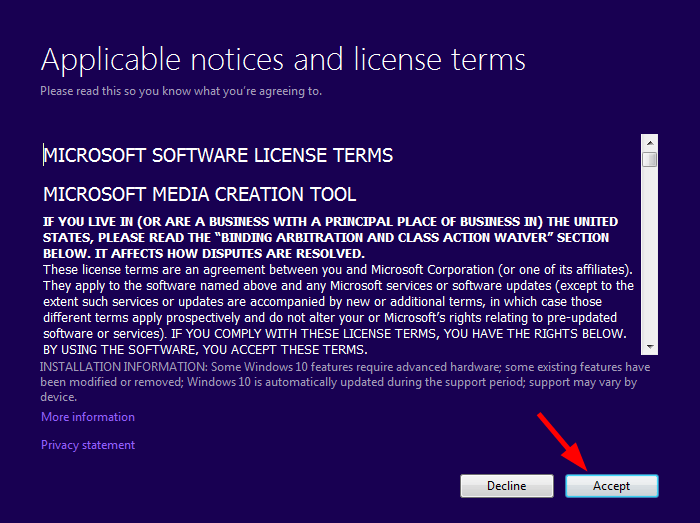
Task: Click 'Please read this so you know' subtitle
Action: coord(181,91)
